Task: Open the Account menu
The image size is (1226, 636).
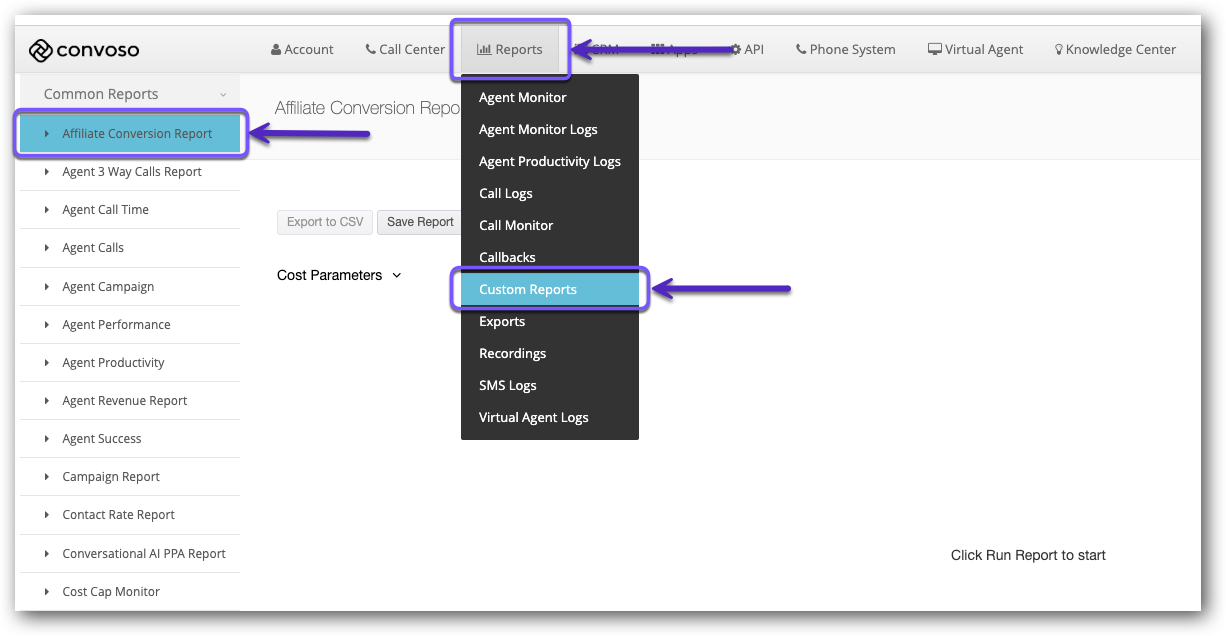Action: pyautogui.click(x=302, y=49)
